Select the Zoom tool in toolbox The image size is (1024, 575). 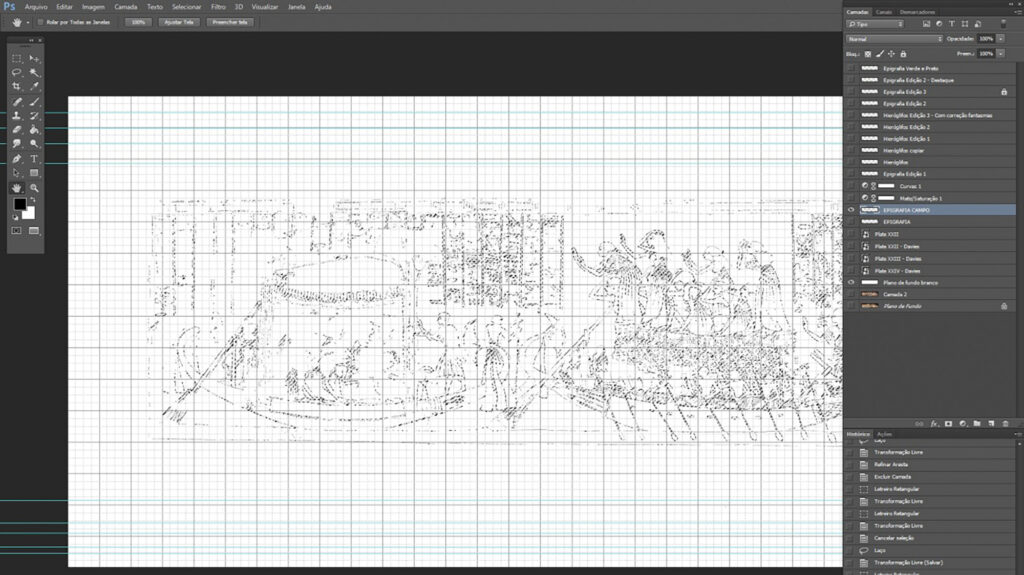(34, 188)
